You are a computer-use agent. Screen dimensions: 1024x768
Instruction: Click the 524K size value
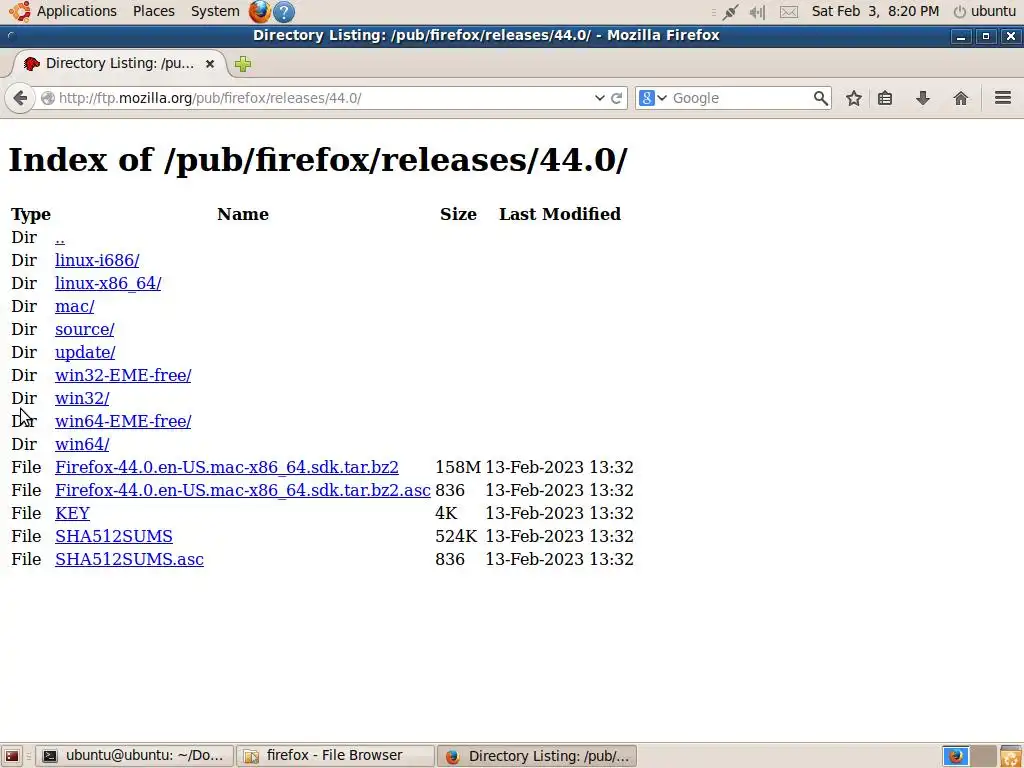tap(456, 536)
